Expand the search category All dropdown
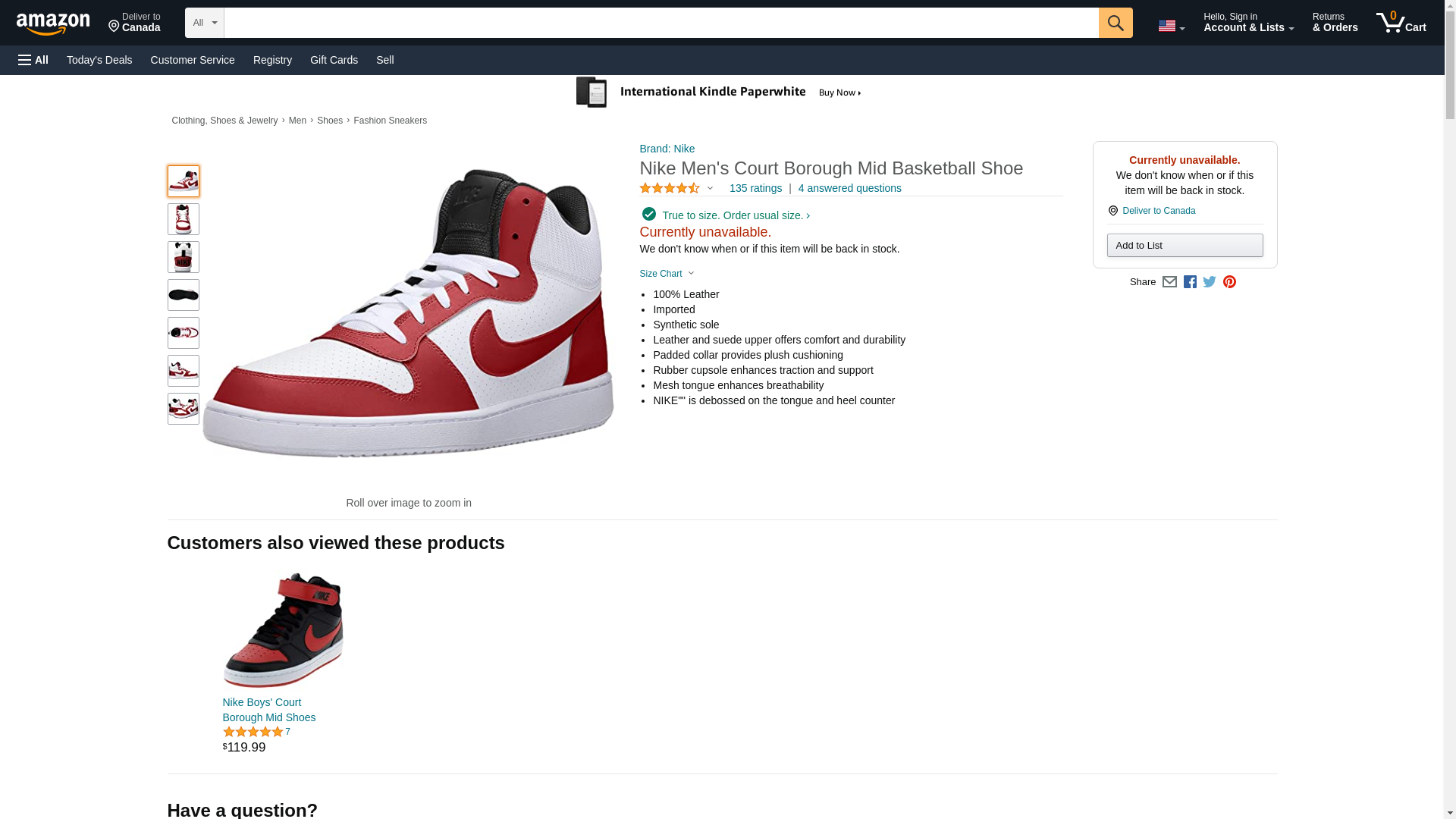The image size is (1456, 819). (x=204, y=23)
